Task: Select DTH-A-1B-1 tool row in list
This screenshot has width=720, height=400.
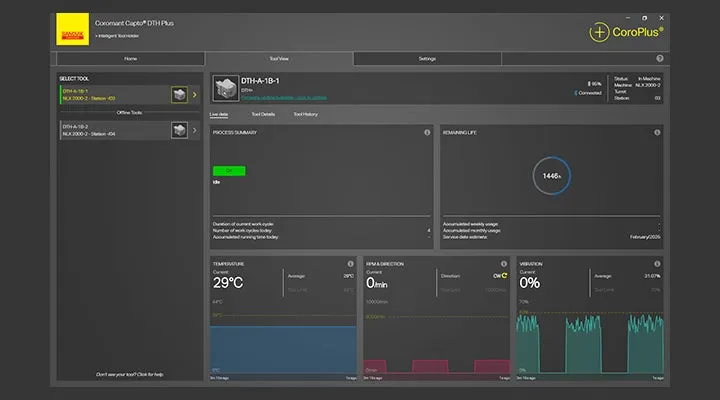Action: pos(129,95)
